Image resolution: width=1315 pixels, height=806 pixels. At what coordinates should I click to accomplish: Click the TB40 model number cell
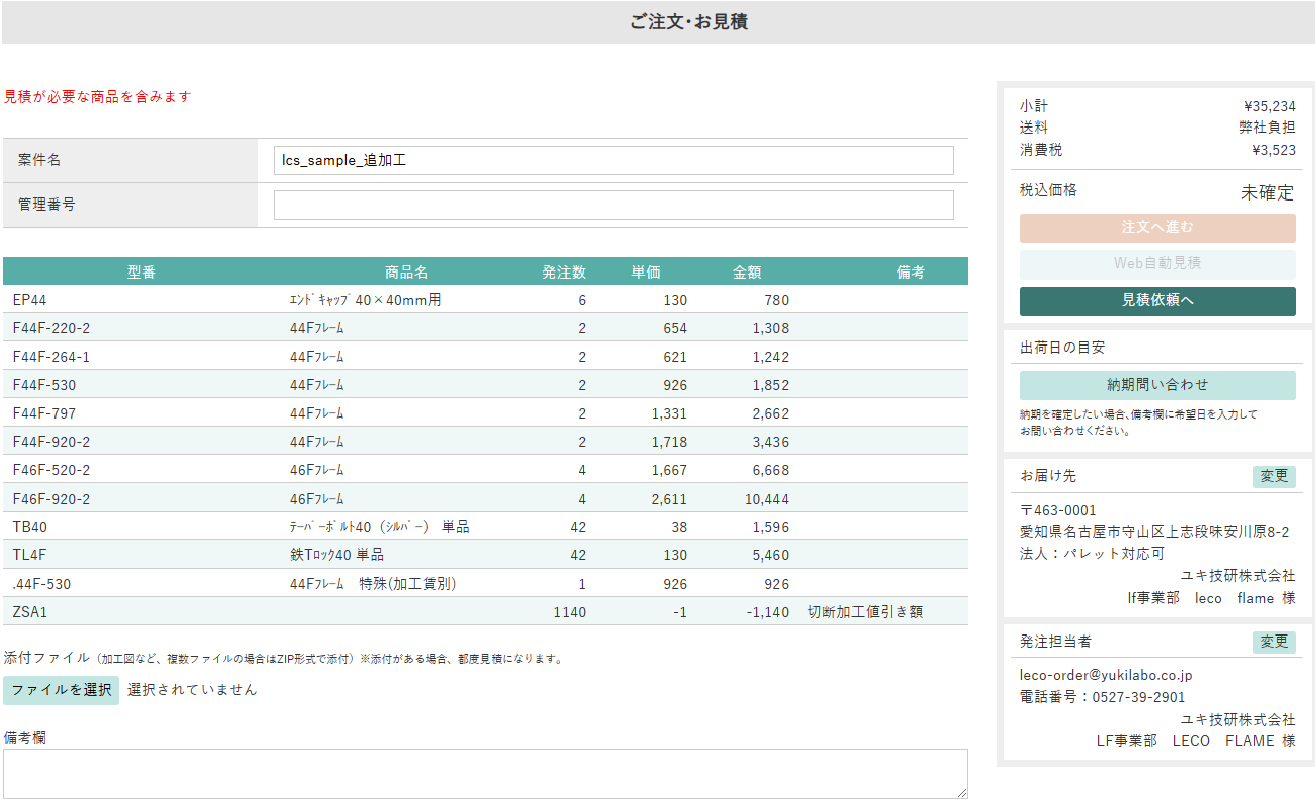tap(30, 527)
